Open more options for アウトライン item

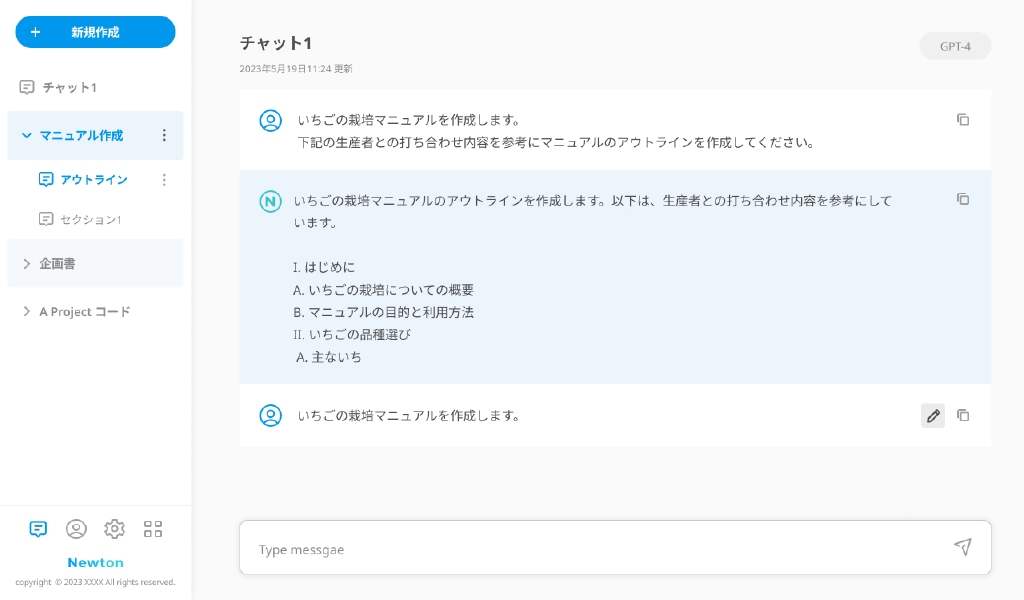pos(165,180)
